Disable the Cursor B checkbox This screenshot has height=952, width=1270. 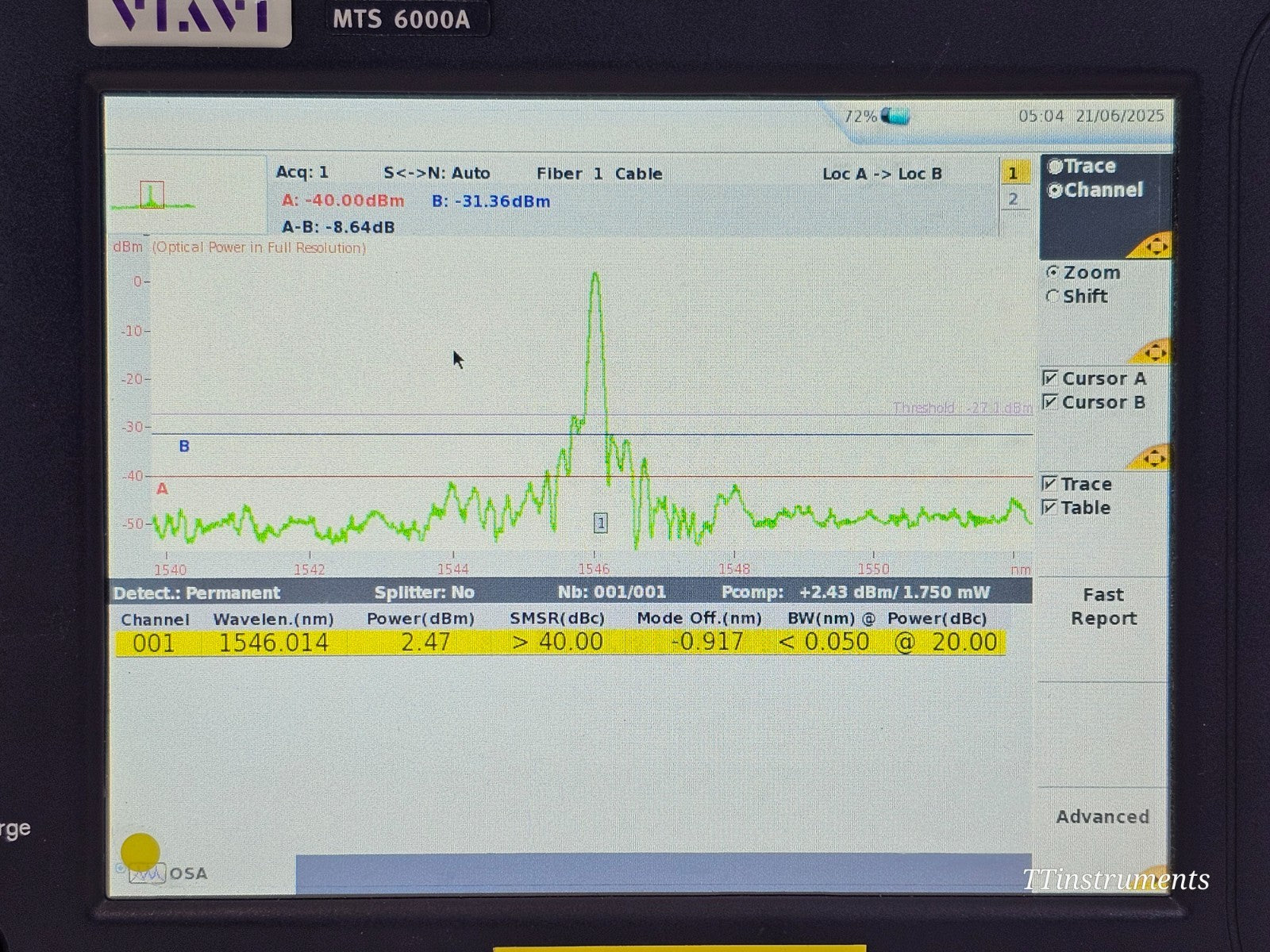[1051, 402]
